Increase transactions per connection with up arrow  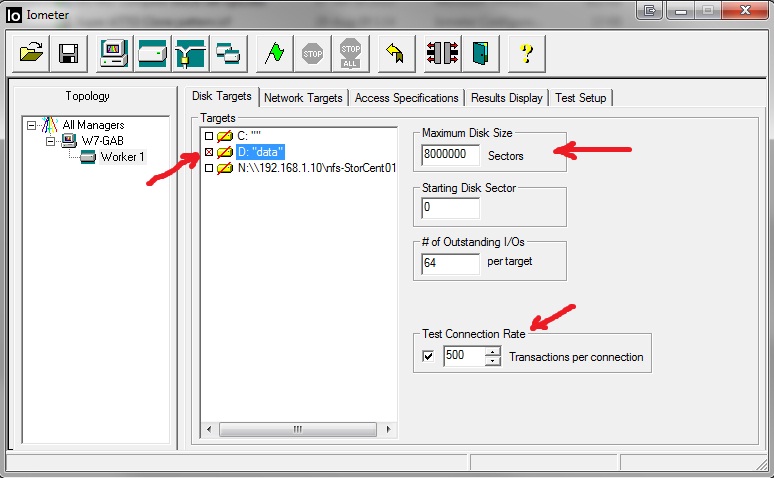(493, 352)
